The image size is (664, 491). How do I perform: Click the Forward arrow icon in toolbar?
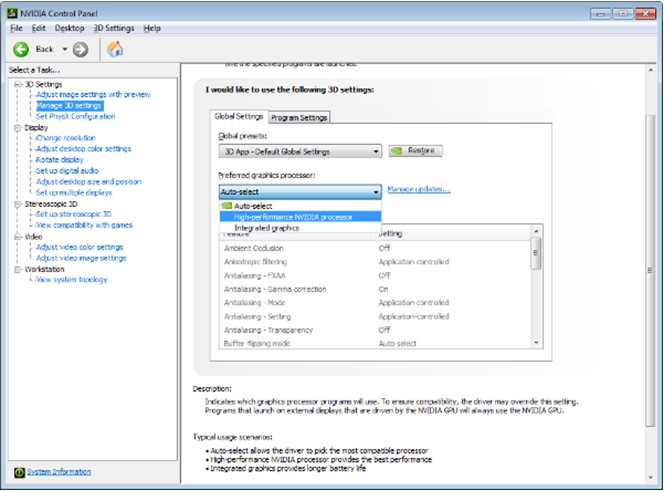click(x=80, y=50)
